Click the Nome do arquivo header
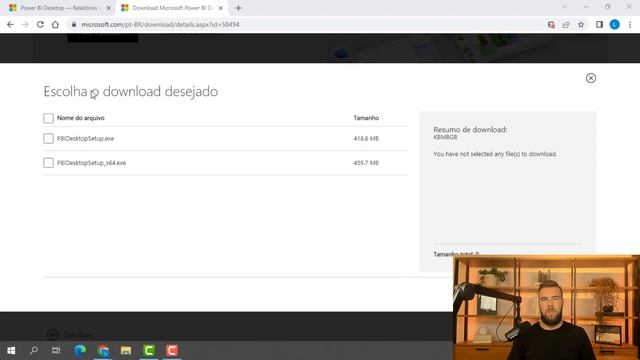Image resolution: width=640 pixels, height=360 pixels. [81, 118]
